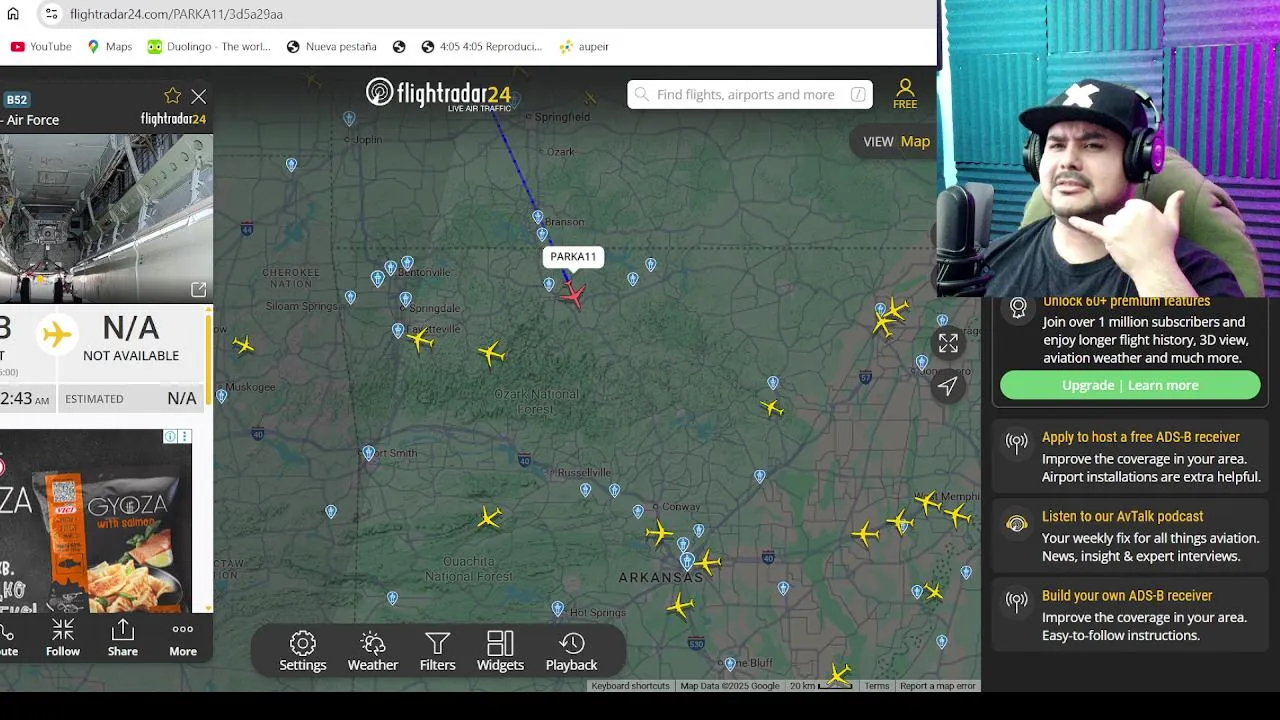
Task: Close the Gyoza advertisement
Action: click(184, 437)
